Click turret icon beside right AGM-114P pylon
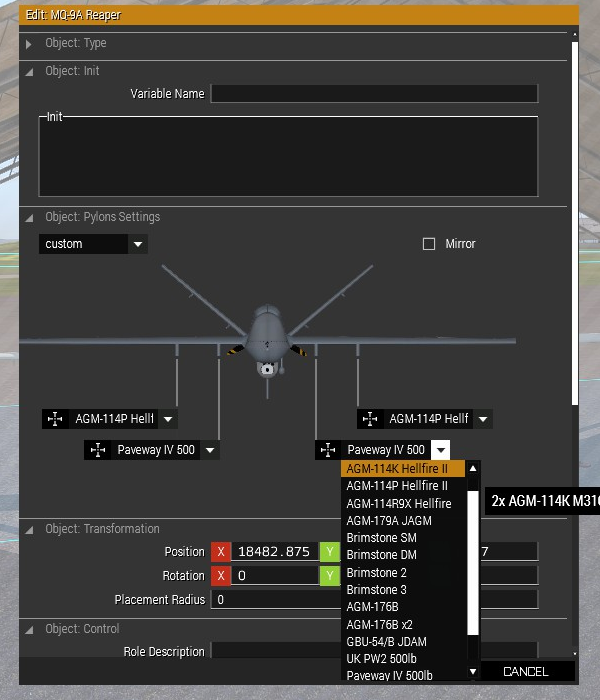The height and width of the screenshot is (700, 600). point(369,419)
